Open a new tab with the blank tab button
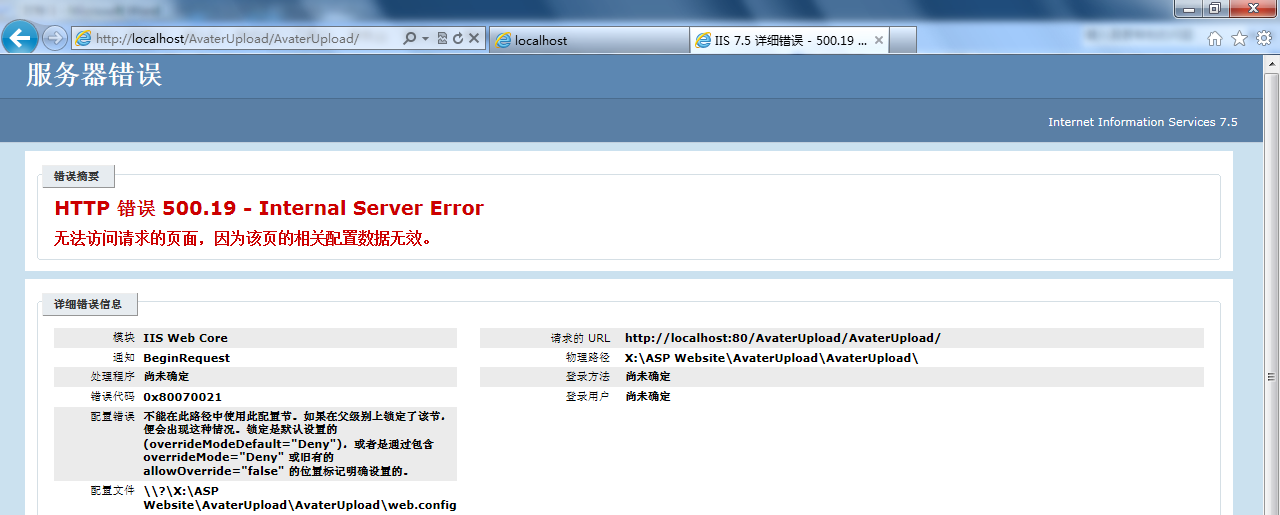 pos(903,40)
